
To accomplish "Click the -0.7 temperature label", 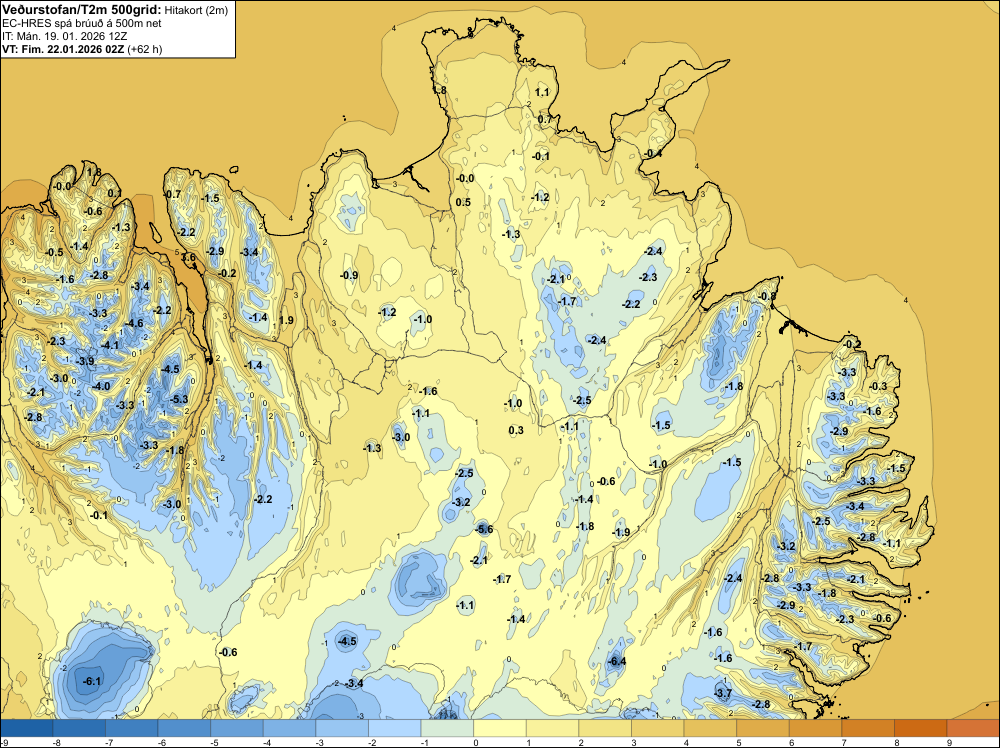I will point(173,194).
